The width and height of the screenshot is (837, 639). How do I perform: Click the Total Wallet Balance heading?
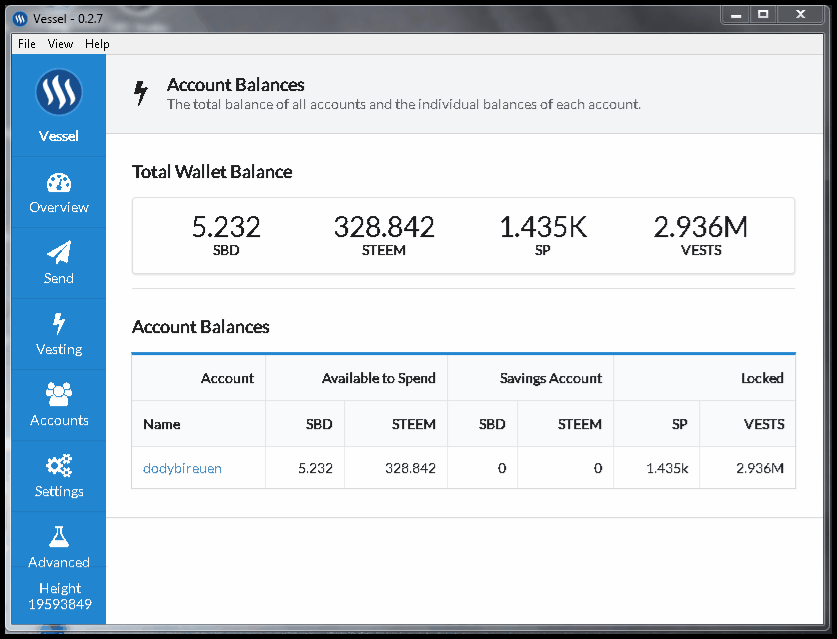point(212,172)
